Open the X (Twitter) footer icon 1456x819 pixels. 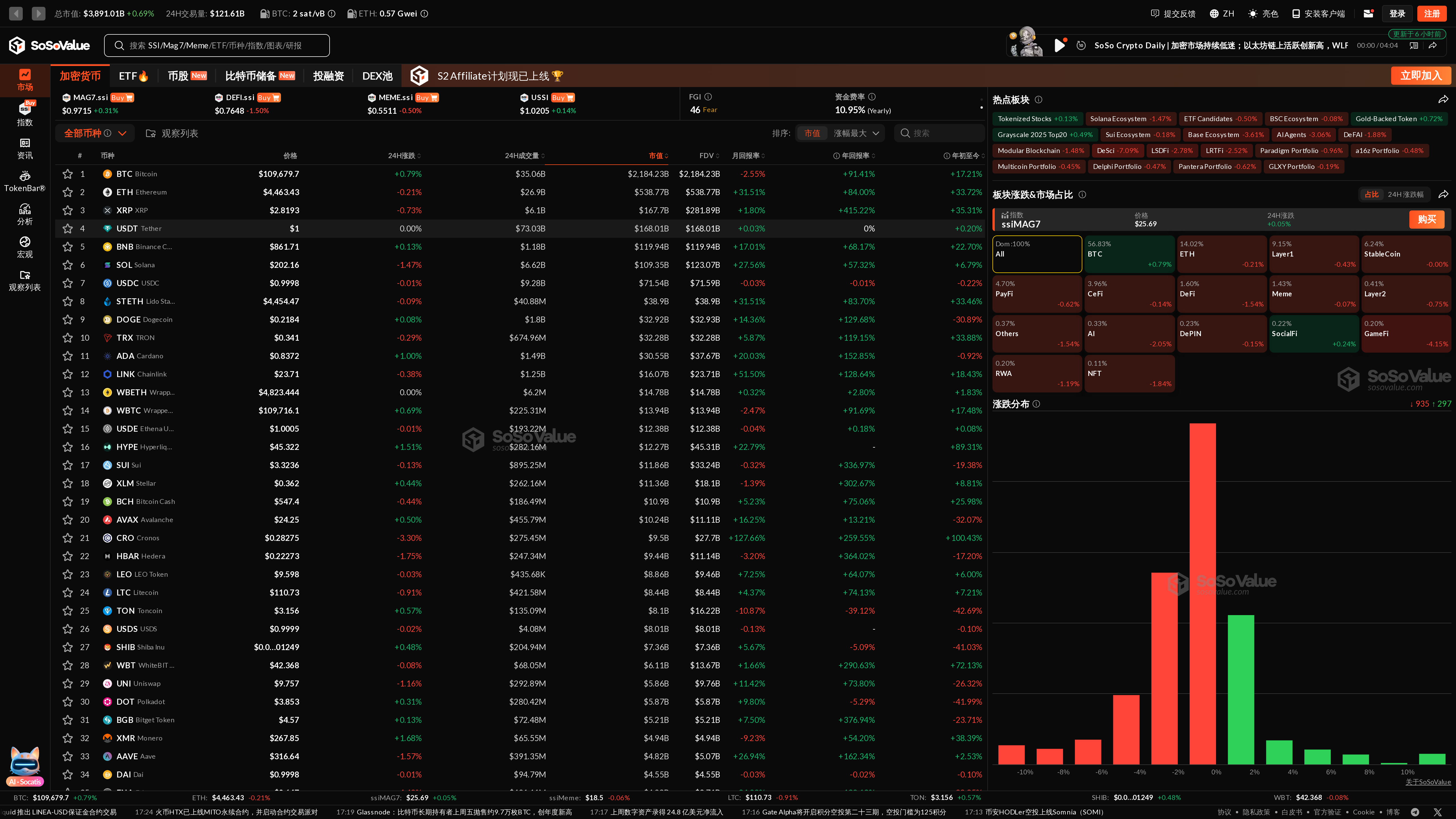(x=1438, y=812)
